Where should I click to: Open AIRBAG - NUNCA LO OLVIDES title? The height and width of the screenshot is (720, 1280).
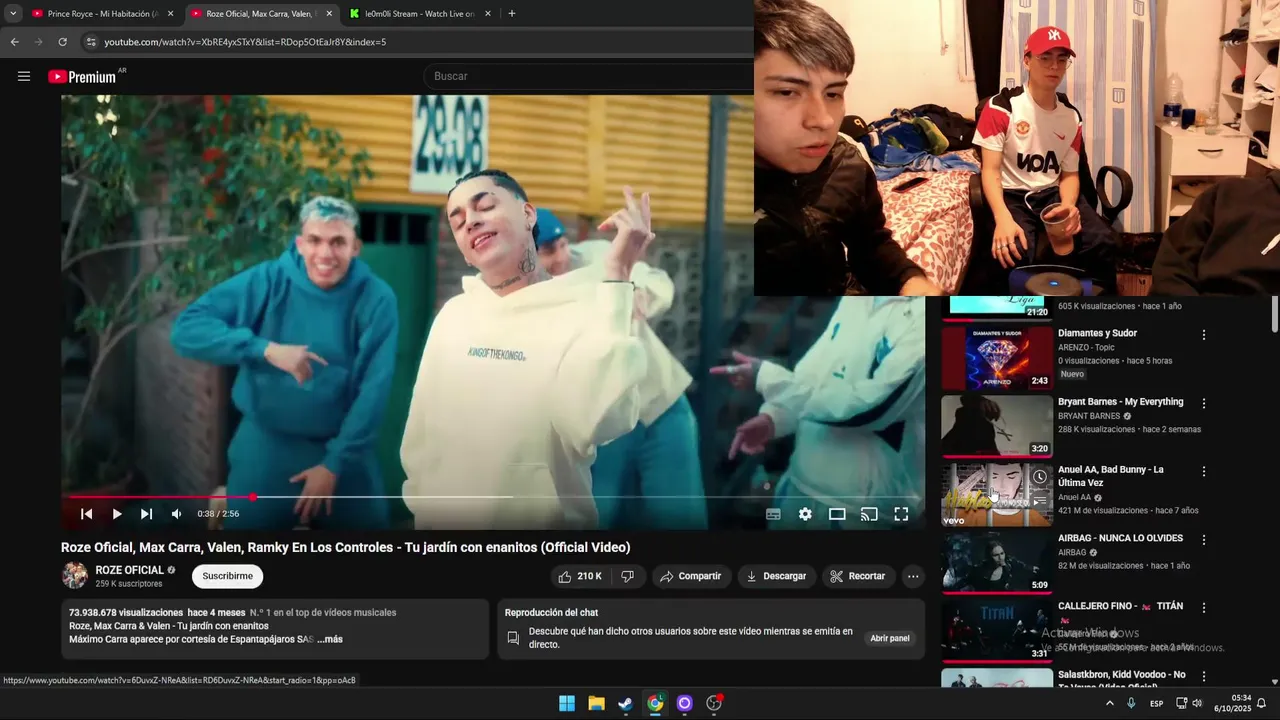point(1120,538)
